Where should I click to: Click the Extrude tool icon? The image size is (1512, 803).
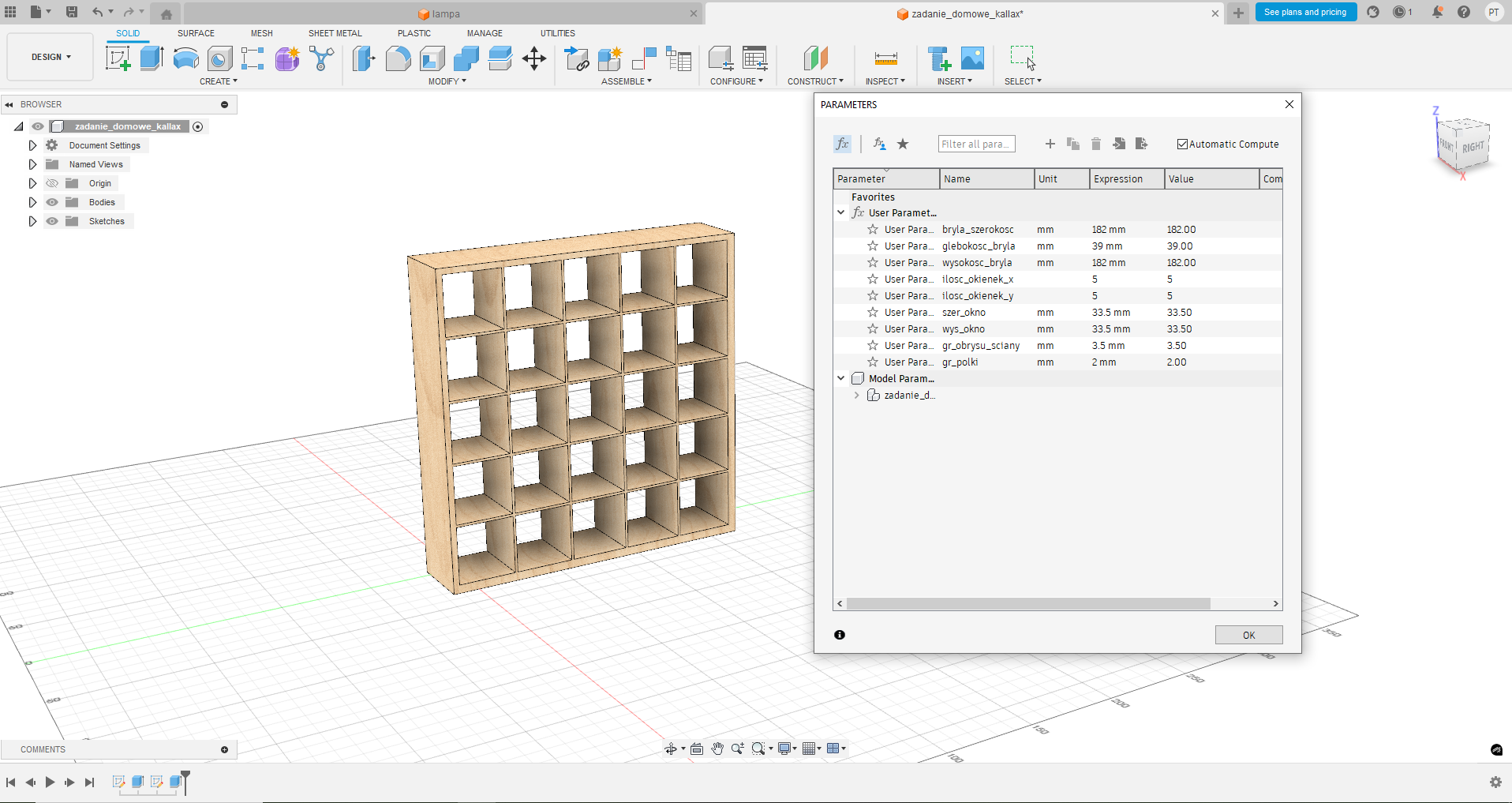click(x=152, y=58)
